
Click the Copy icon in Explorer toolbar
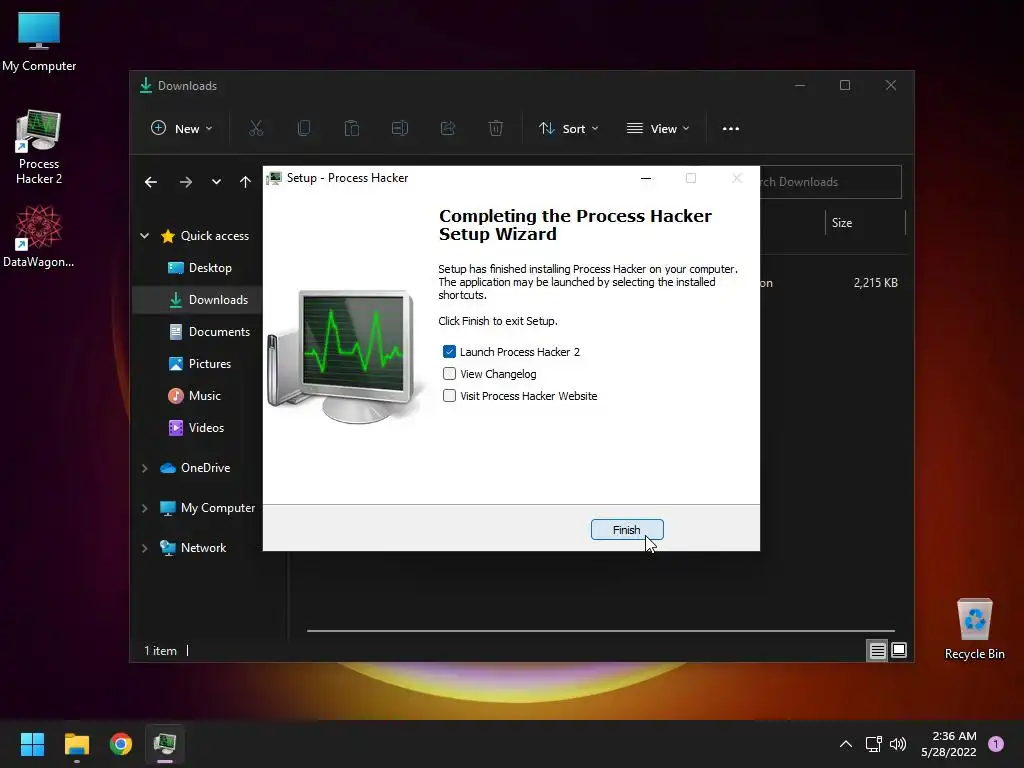pos(304,129)
